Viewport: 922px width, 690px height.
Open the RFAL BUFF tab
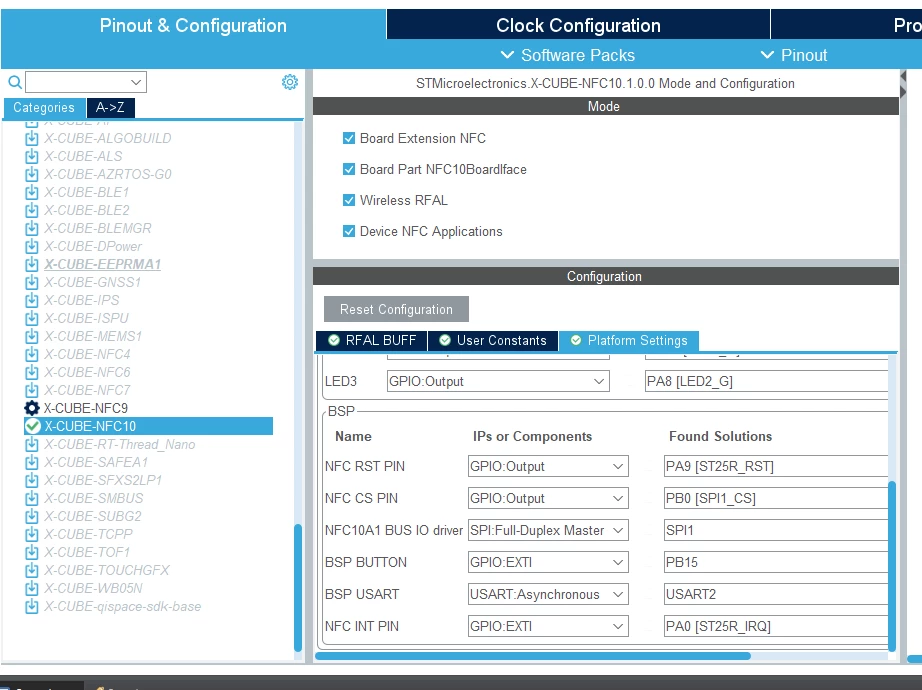372,341
